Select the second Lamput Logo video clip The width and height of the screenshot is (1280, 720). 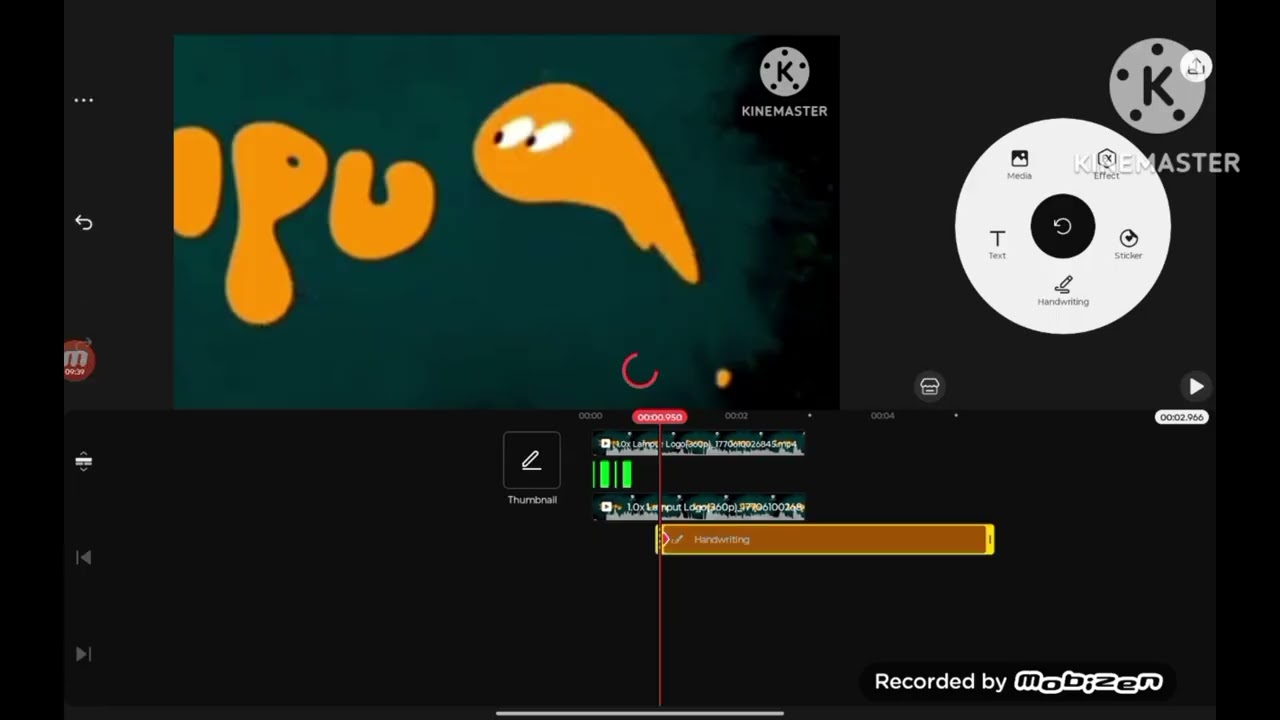[x=699, y=508]
